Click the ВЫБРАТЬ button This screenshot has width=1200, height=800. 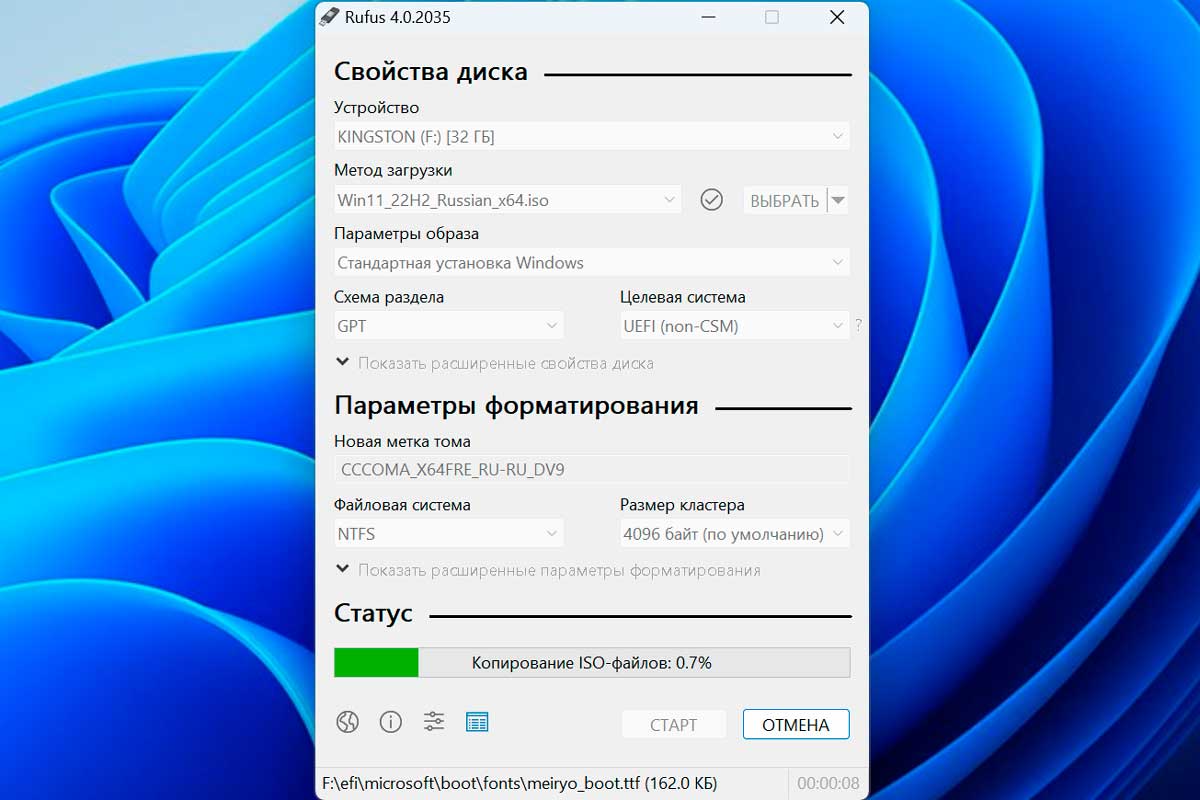coord(785,200)
